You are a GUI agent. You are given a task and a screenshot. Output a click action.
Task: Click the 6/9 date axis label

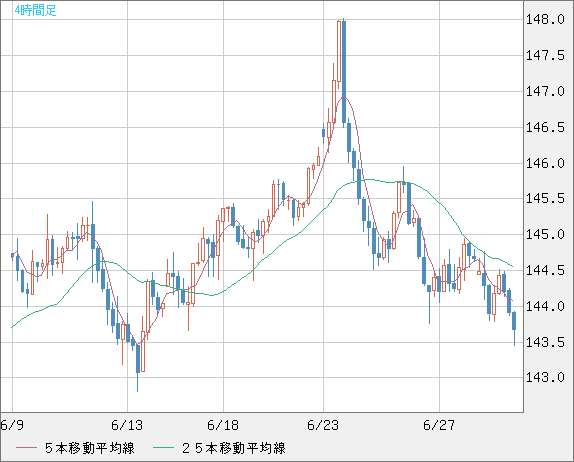click(x=12, y=425)
